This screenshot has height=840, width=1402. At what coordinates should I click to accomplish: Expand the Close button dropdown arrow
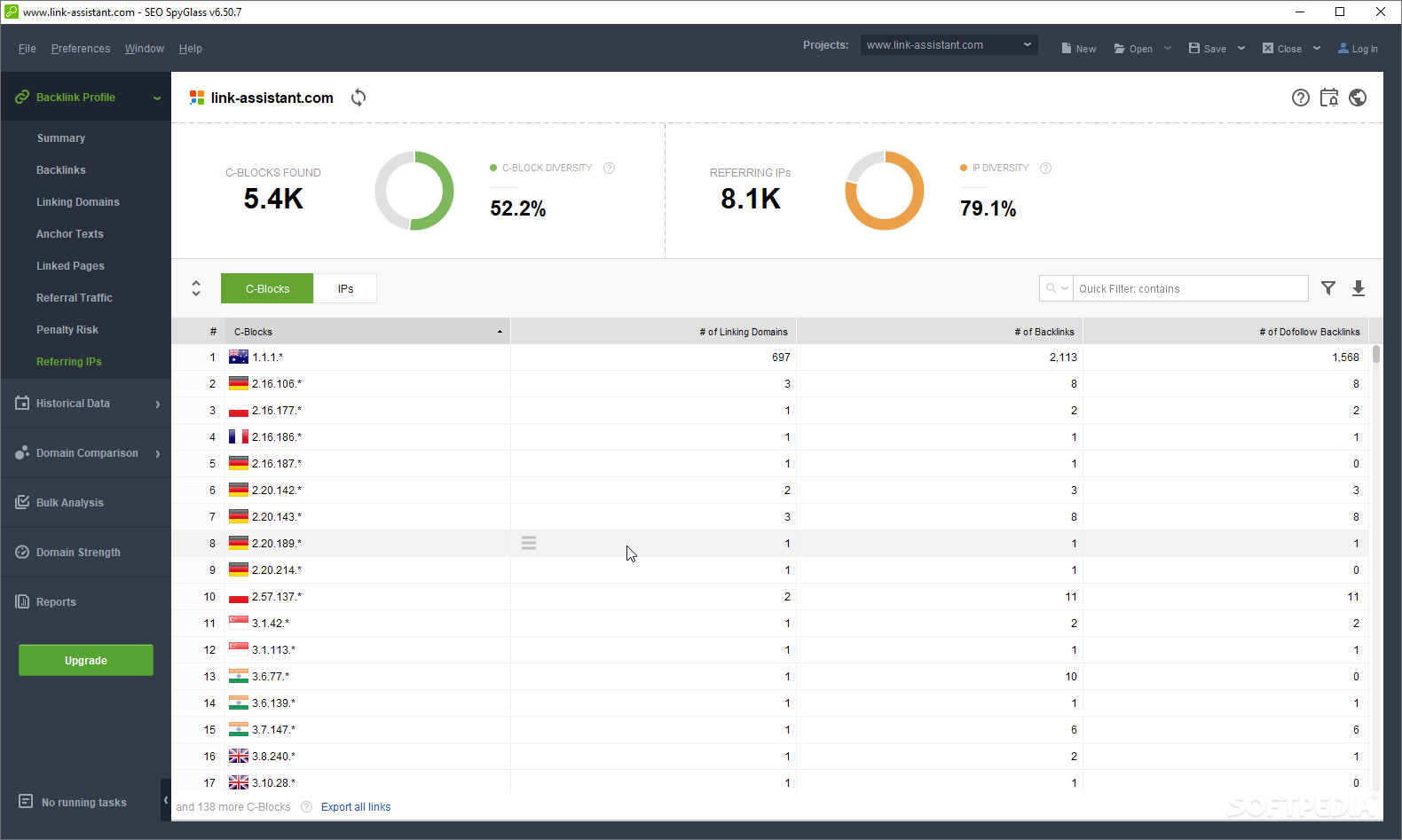click(x=1317, y=49)
